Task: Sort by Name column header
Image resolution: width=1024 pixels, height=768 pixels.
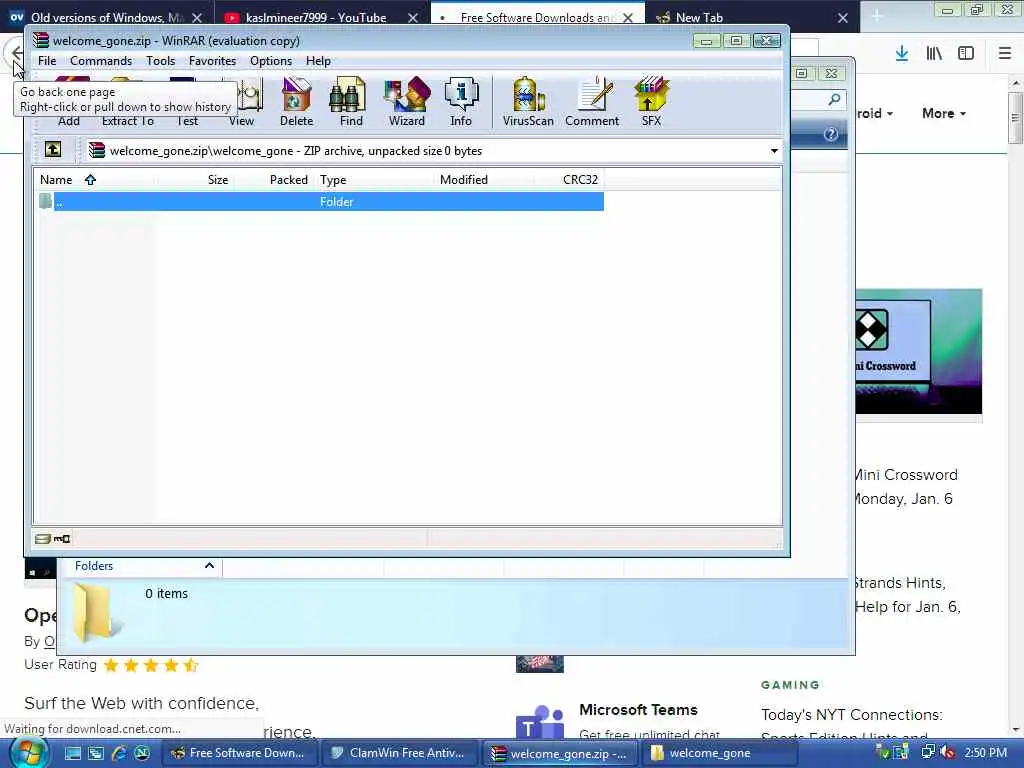Action: (x=93, y=180)
